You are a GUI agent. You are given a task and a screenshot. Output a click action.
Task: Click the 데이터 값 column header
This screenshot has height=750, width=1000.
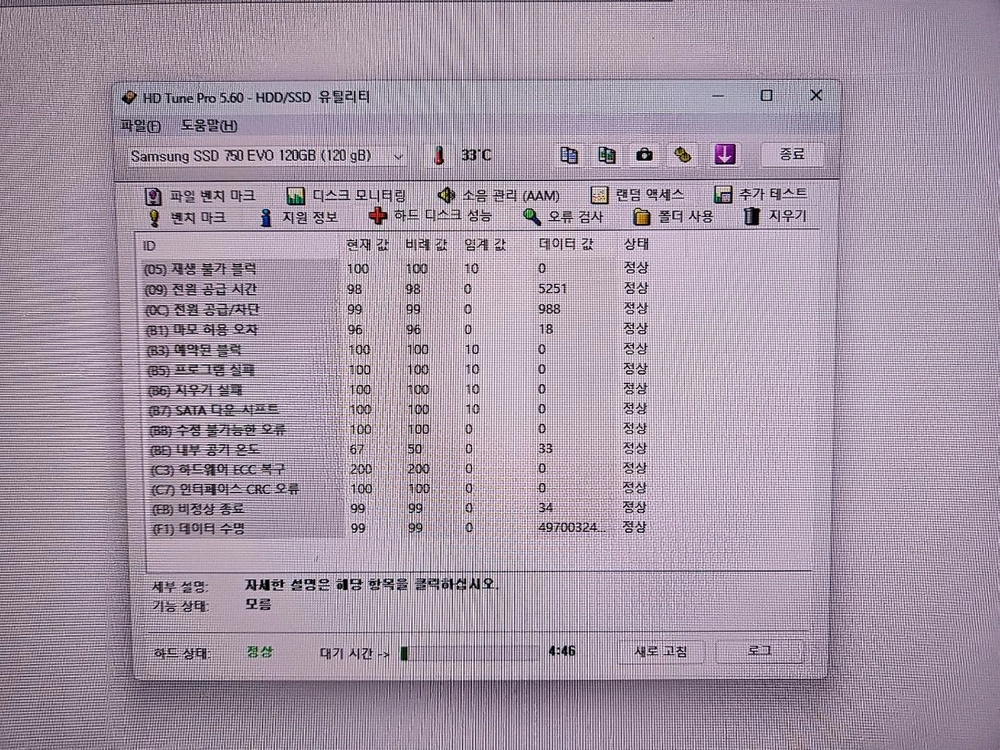click(566, 244)
